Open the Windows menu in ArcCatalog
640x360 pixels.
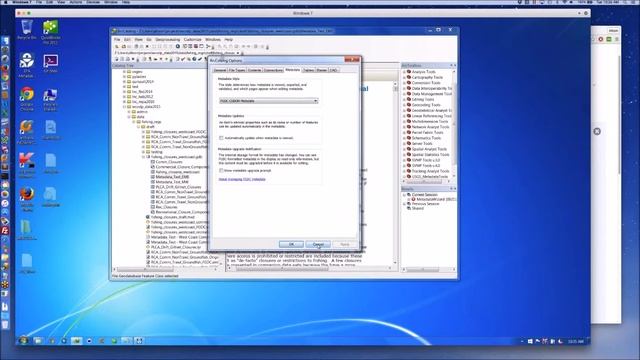213,40
